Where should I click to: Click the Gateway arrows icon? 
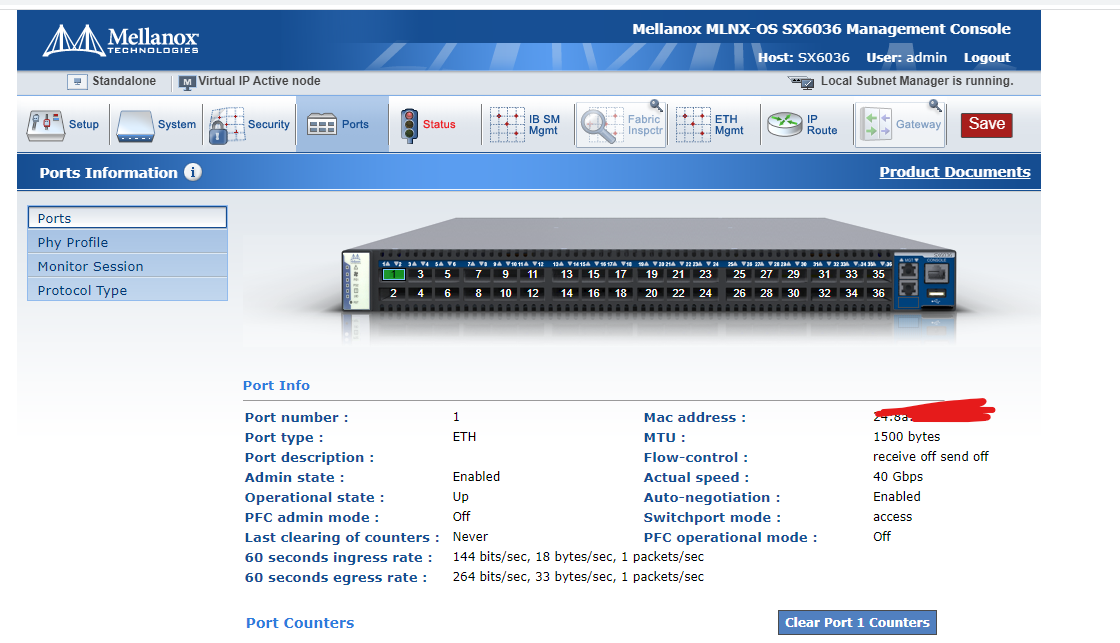coord(876,125)
